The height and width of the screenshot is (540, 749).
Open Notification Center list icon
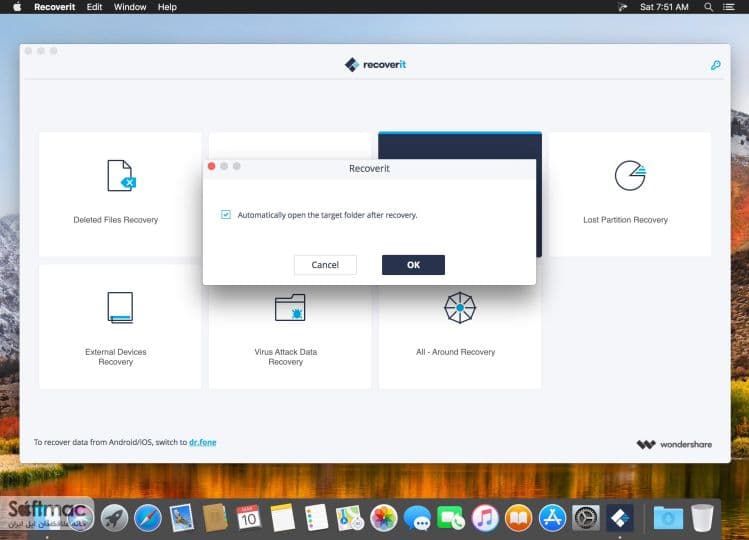(728, 7)
